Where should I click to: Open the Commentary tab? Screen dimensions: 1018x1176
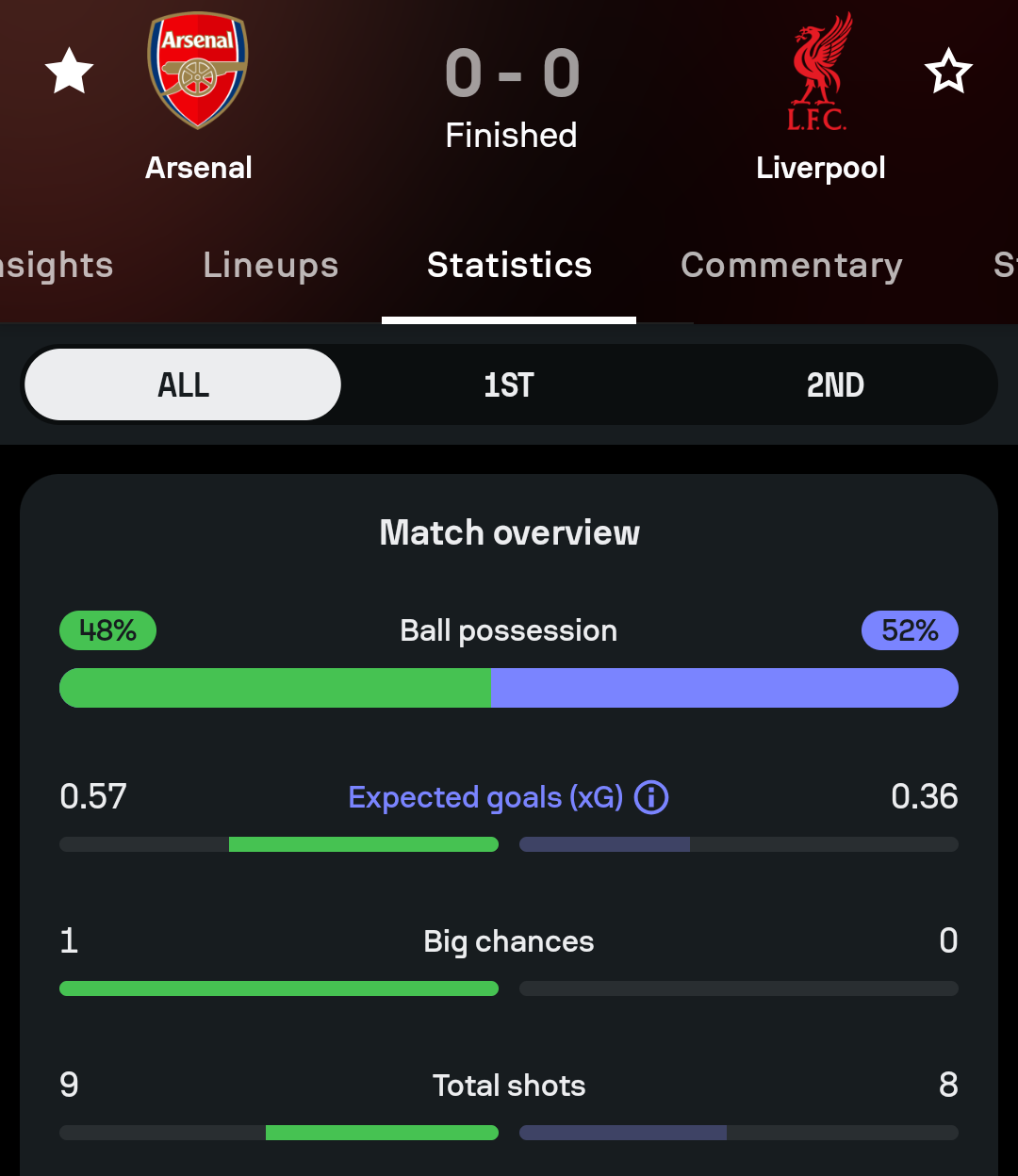[x=791, y=266]
